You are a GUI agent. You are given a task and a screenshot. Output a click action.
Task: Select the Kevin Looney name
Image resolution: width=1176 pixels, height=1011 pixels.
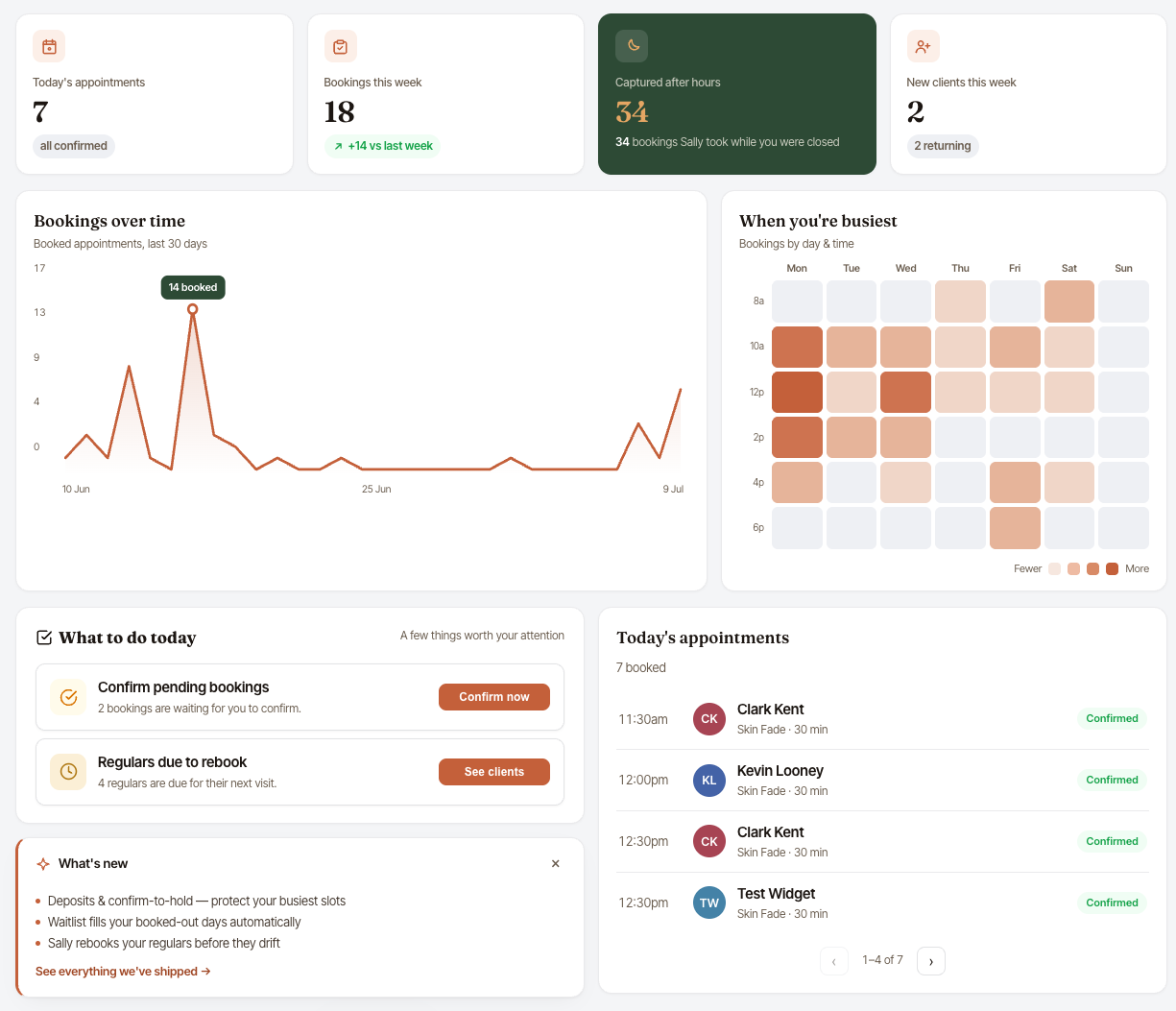point(780,771)
